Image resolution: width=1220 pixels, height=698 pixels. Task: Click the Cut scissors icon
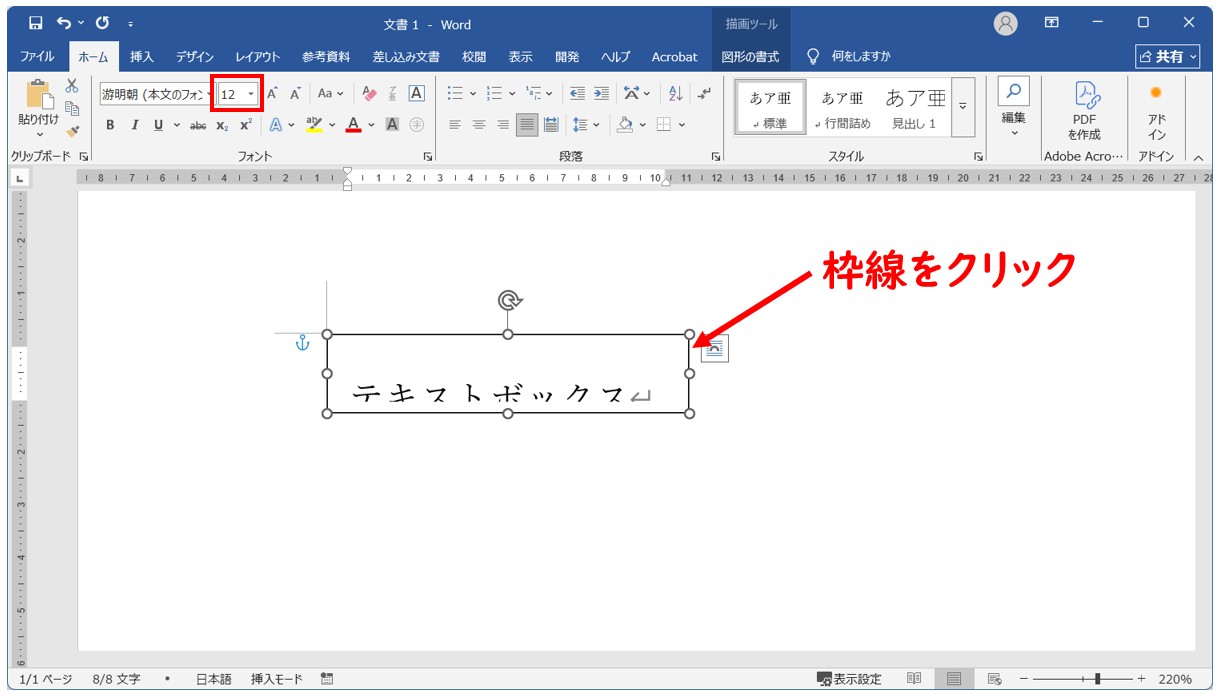click(x=72, y=87)
